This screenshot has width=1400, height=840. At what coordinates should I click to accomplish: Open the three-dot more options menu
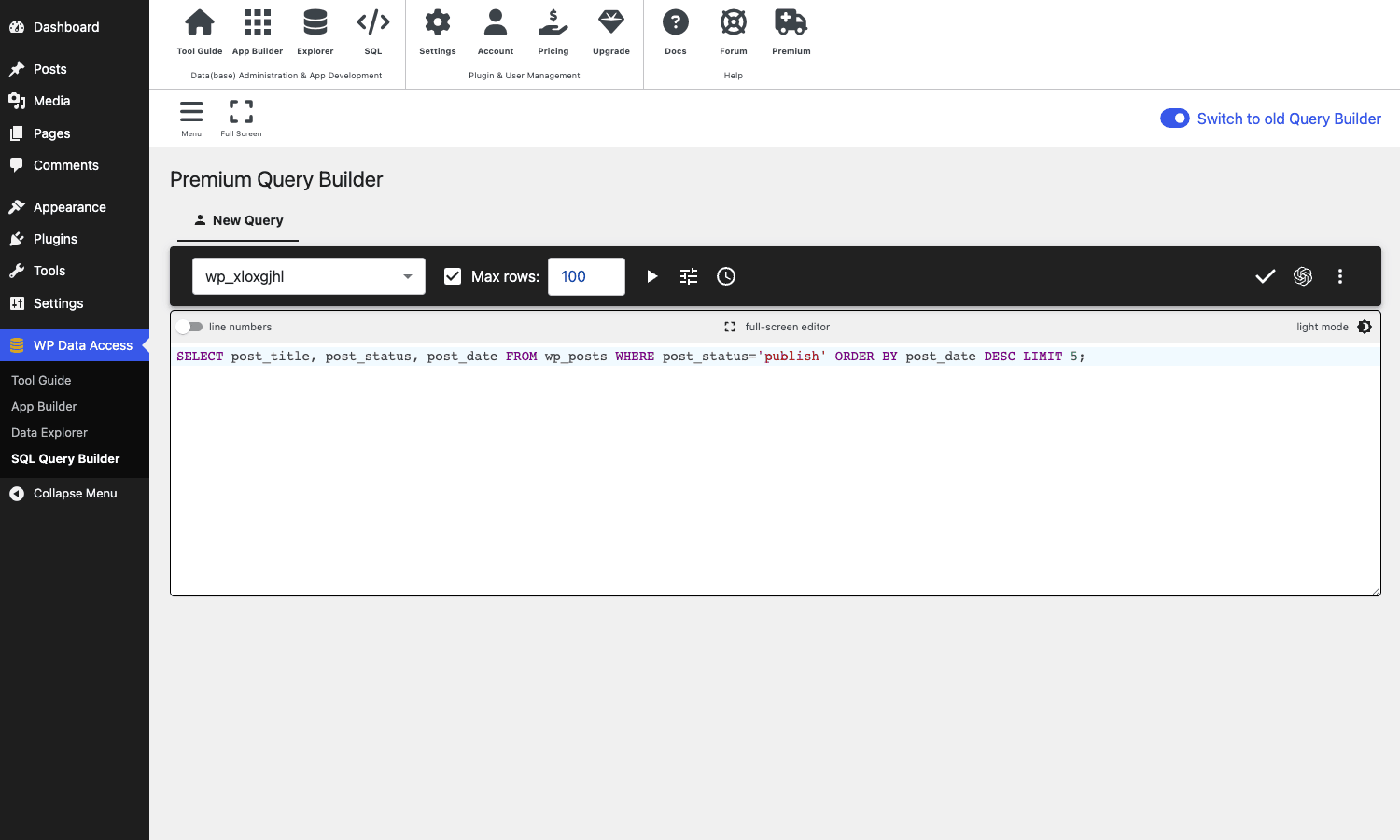[1340, 276]
